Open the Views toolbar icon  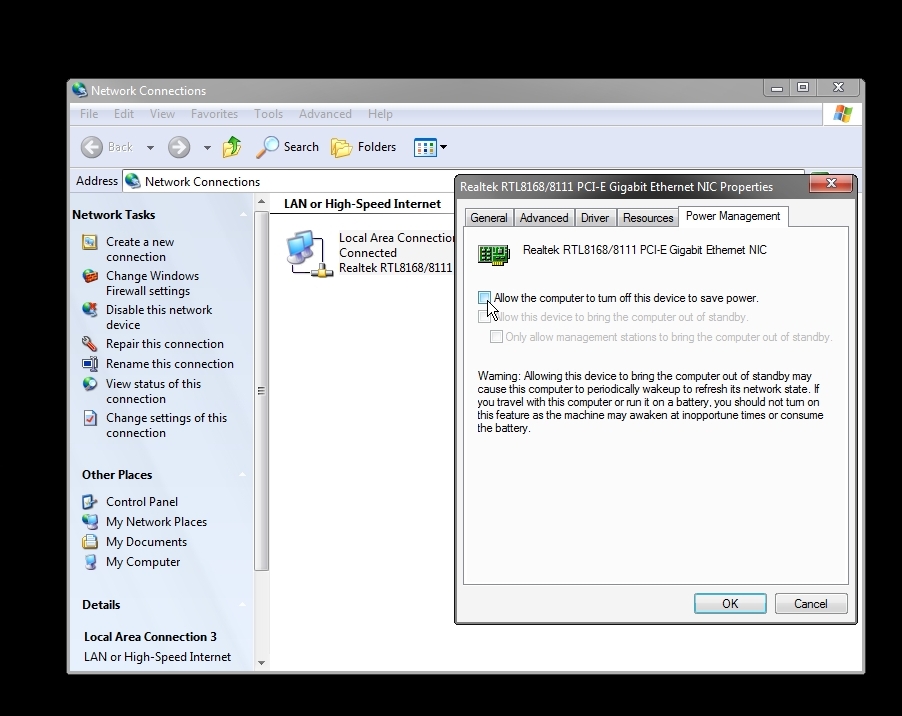pyautogui.click(x=425, y=147)
